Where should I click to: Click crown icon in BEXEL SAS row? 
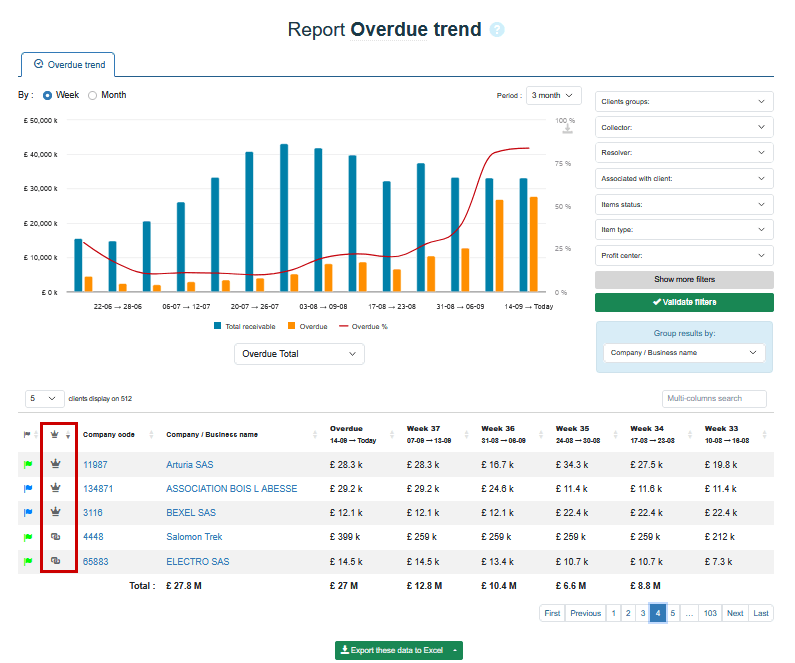(56, 511)
